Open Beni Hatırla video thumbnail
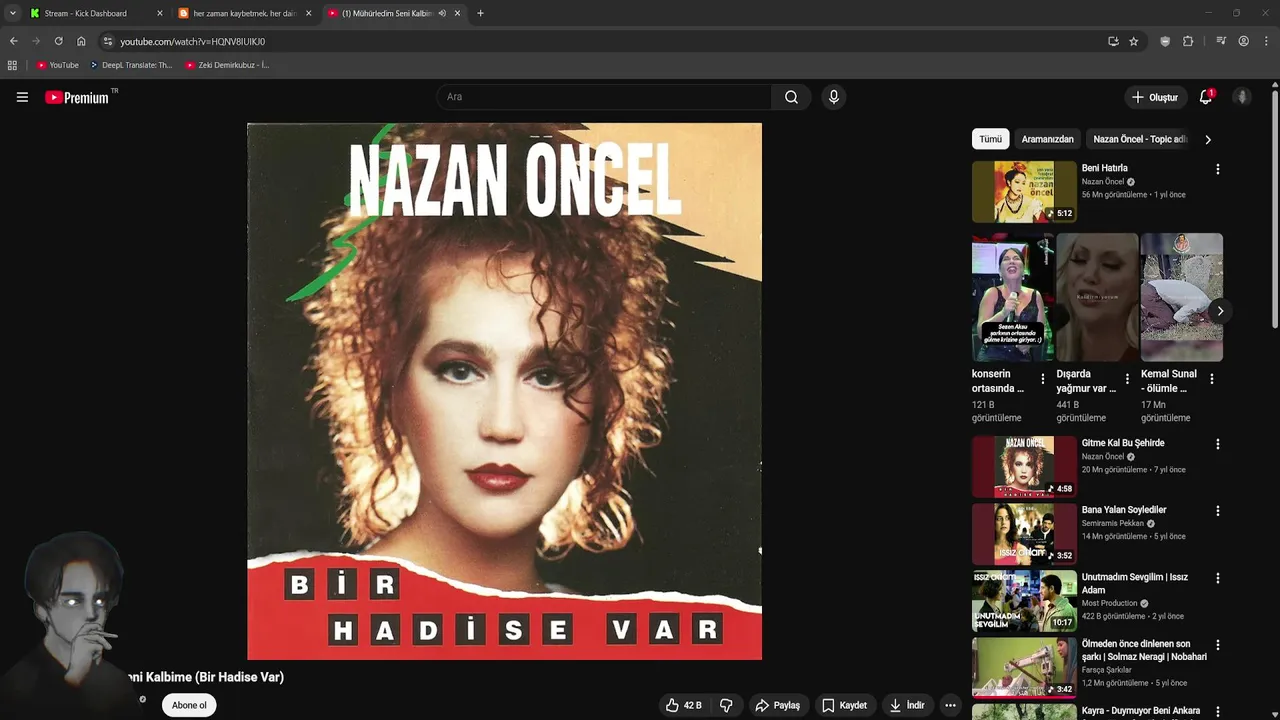This screenshot has height=720, width=1280. tap(1024, 191)
